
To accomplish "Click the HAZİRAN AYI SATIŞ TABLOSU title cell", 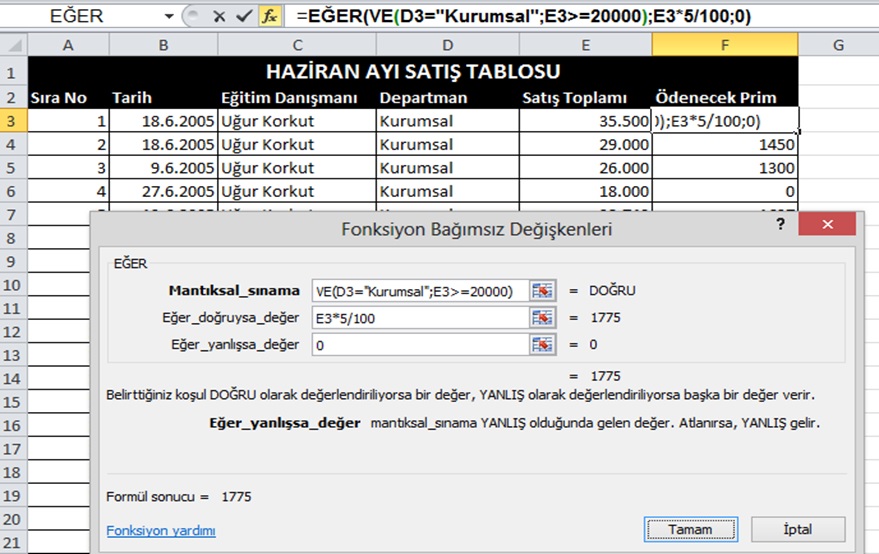I will click(x=413, y=71).
